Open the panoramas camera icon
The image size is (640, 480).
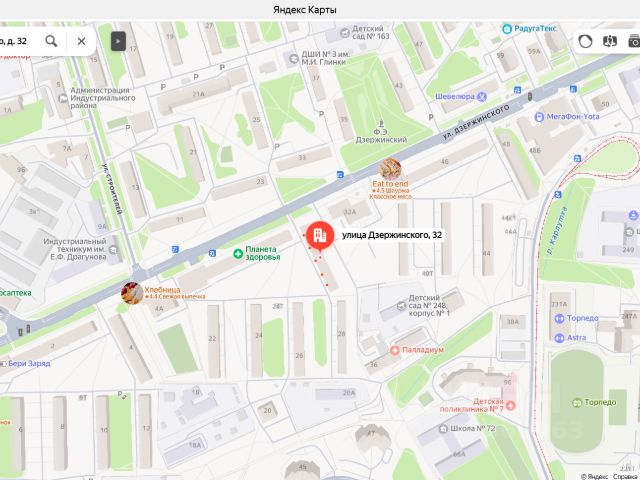634,41
